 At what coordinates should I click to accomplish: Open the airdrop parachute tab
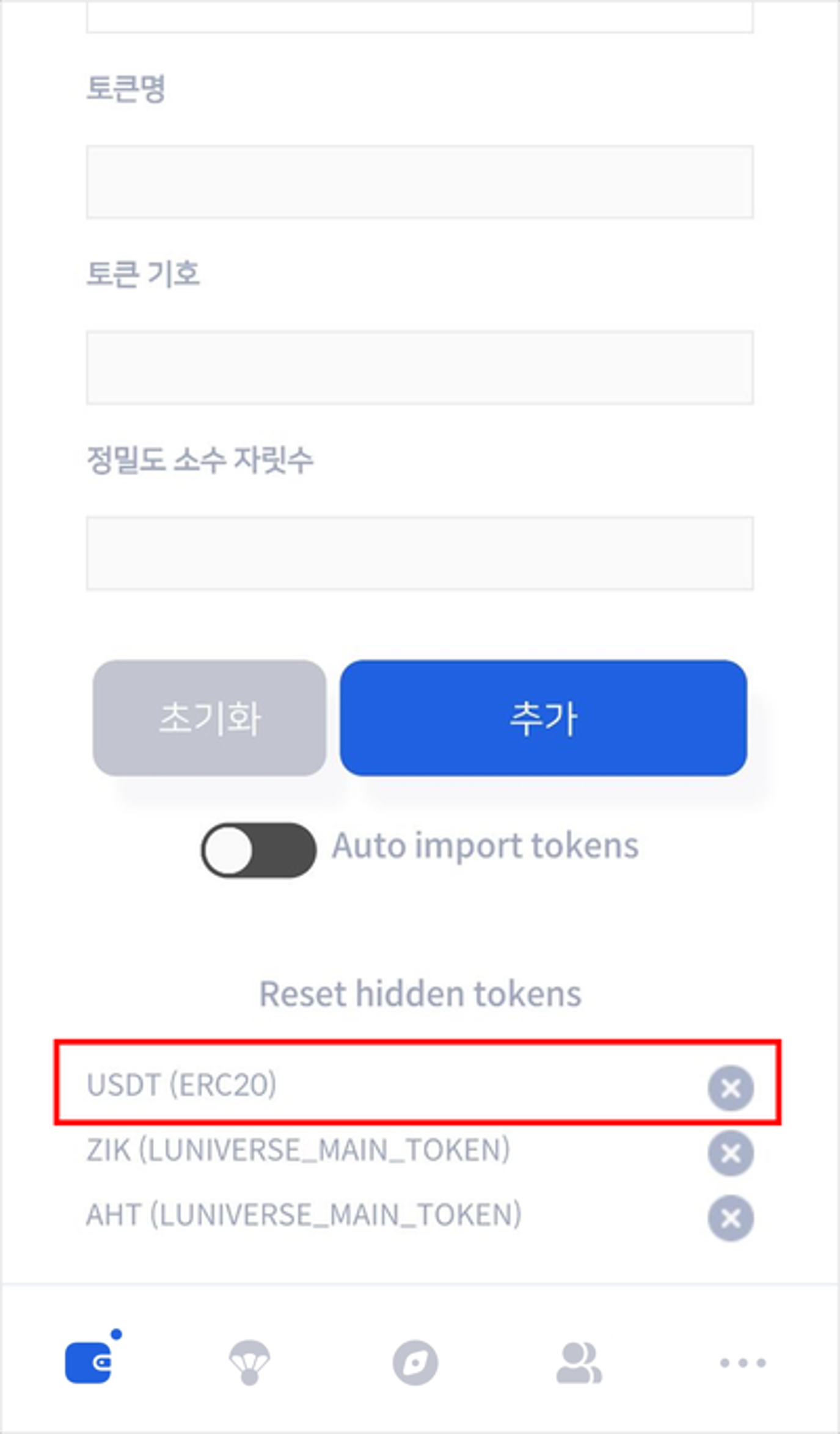point(249,1362)
